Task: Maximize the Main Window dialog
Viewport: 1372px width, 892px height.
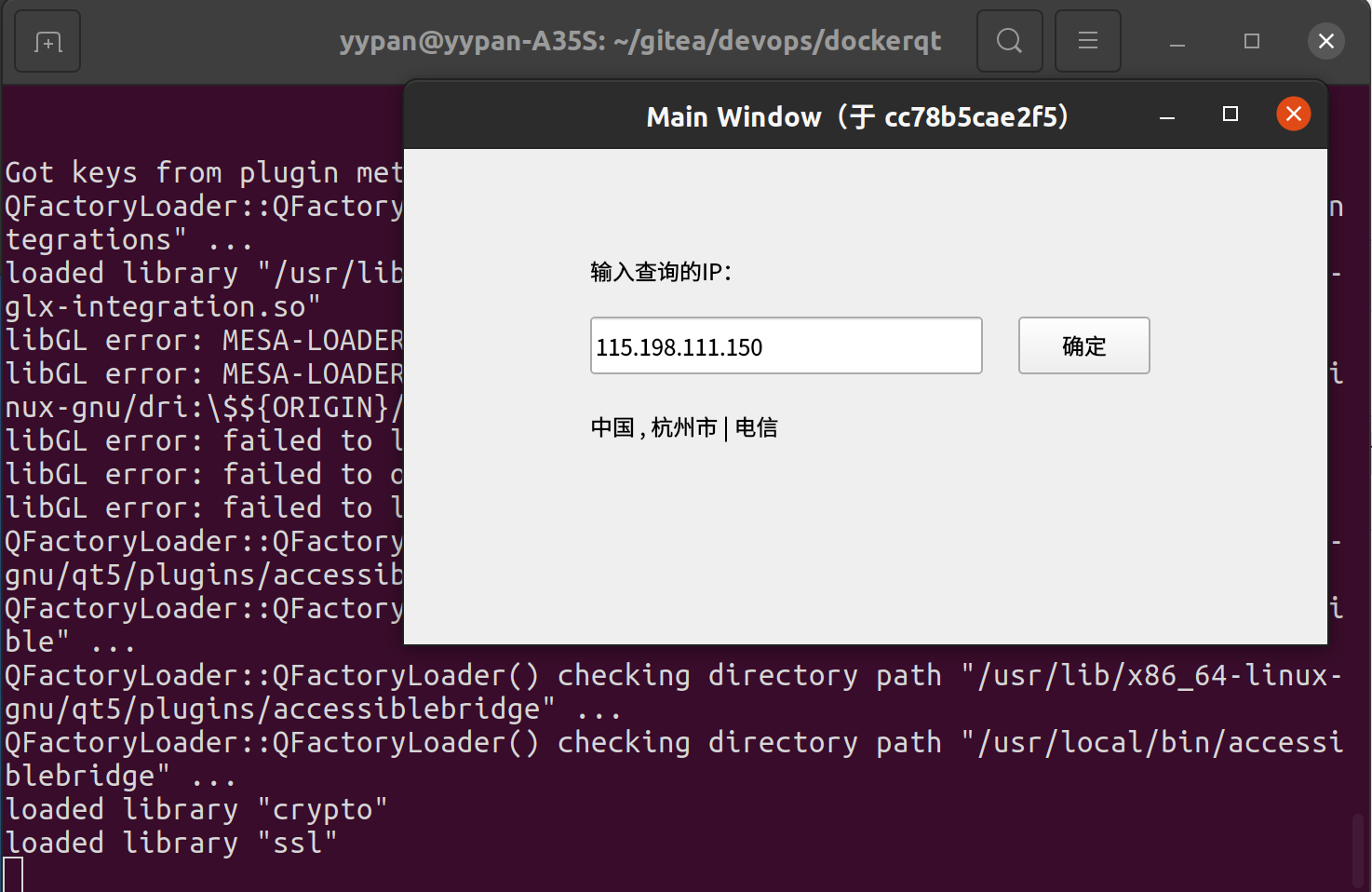Action: pyautogui.click(x=1229, y=114)
